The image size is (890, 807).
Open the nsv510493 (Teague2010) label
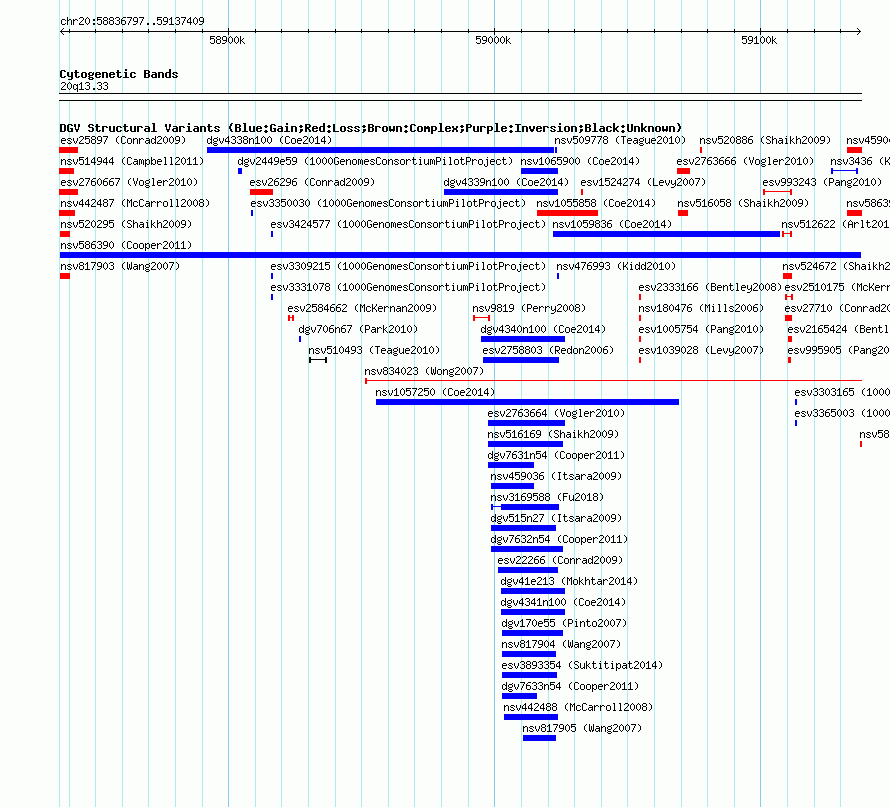click(374, 350)
